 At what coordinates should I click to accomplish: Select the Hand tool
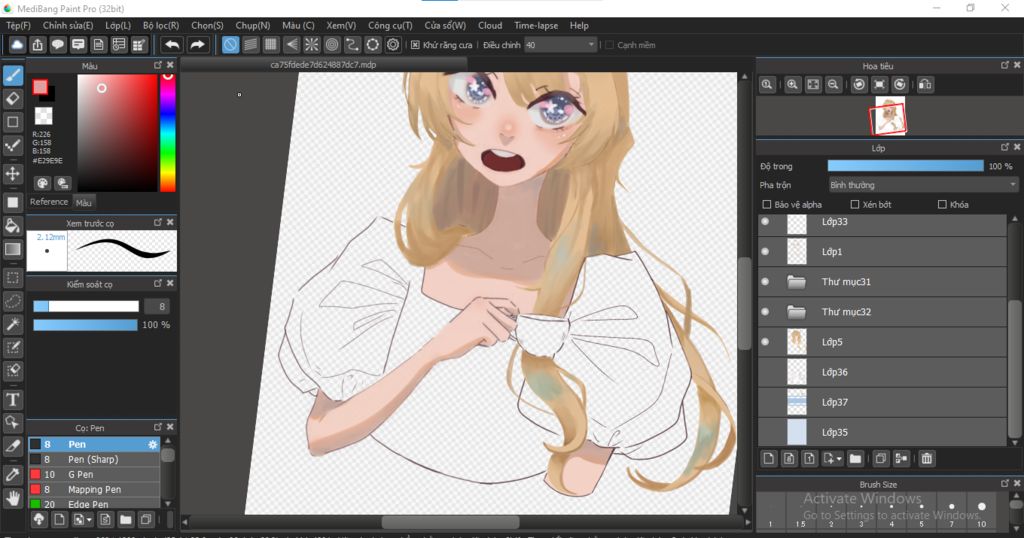[12, 499]
